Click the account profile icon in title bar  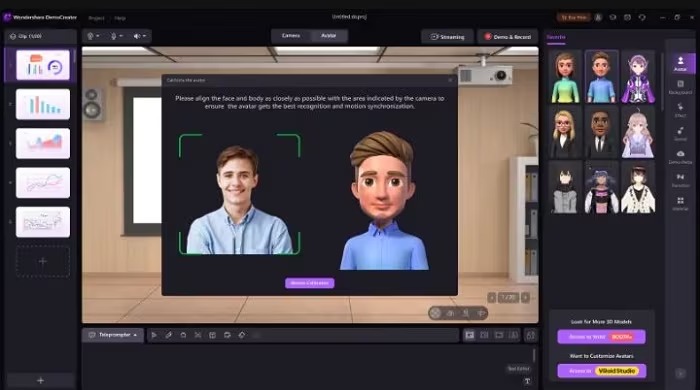click(x=598, y=17)
